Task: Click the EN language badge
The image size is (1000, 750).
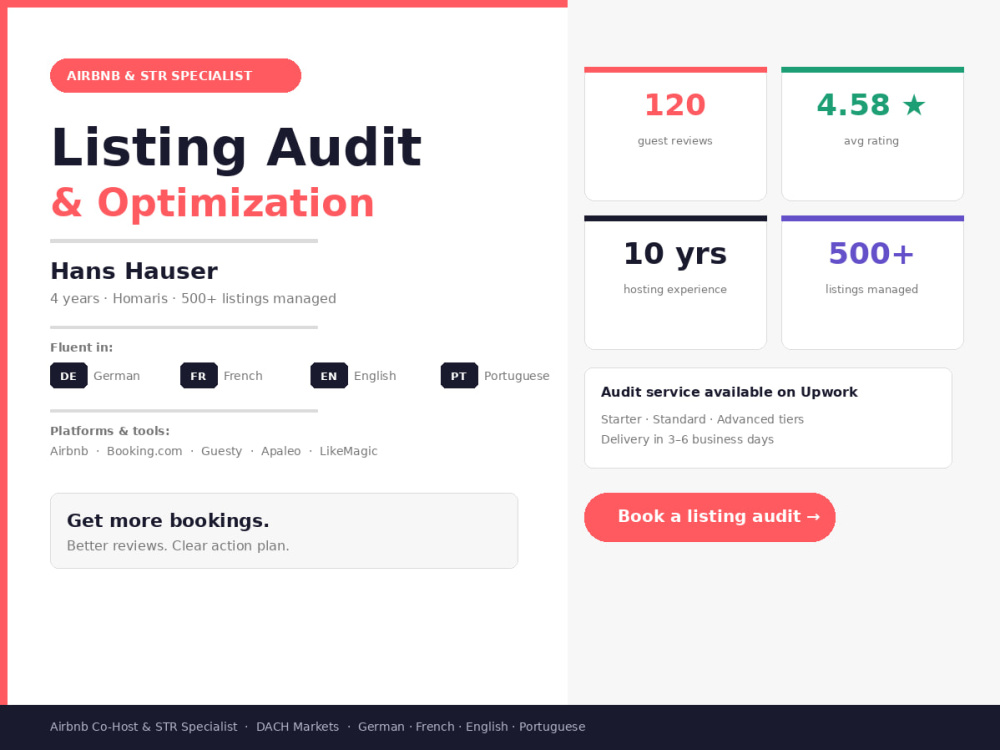Action: (328, 376)
